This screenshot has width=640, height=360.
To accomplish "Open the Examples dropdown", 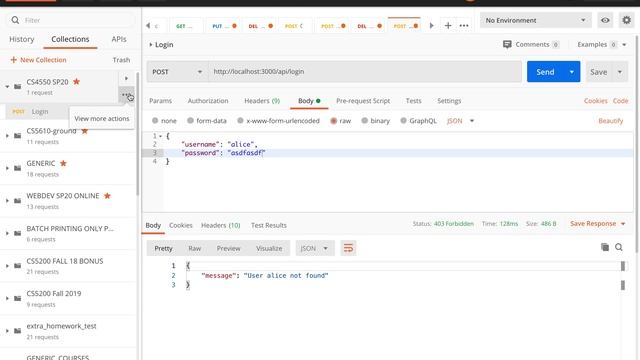I will point(601,44).
